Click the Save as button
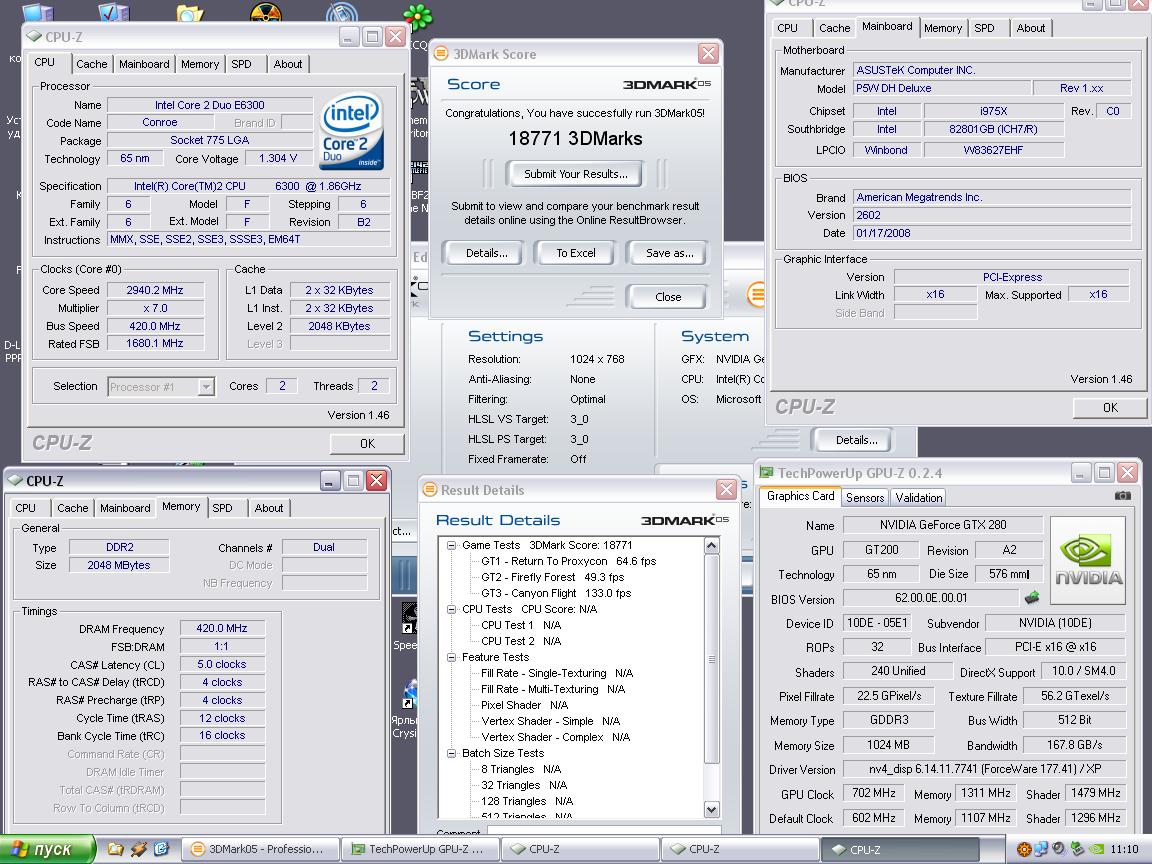Image resolution: width=1152 pixels, height=864 pixels. point(669,253)
